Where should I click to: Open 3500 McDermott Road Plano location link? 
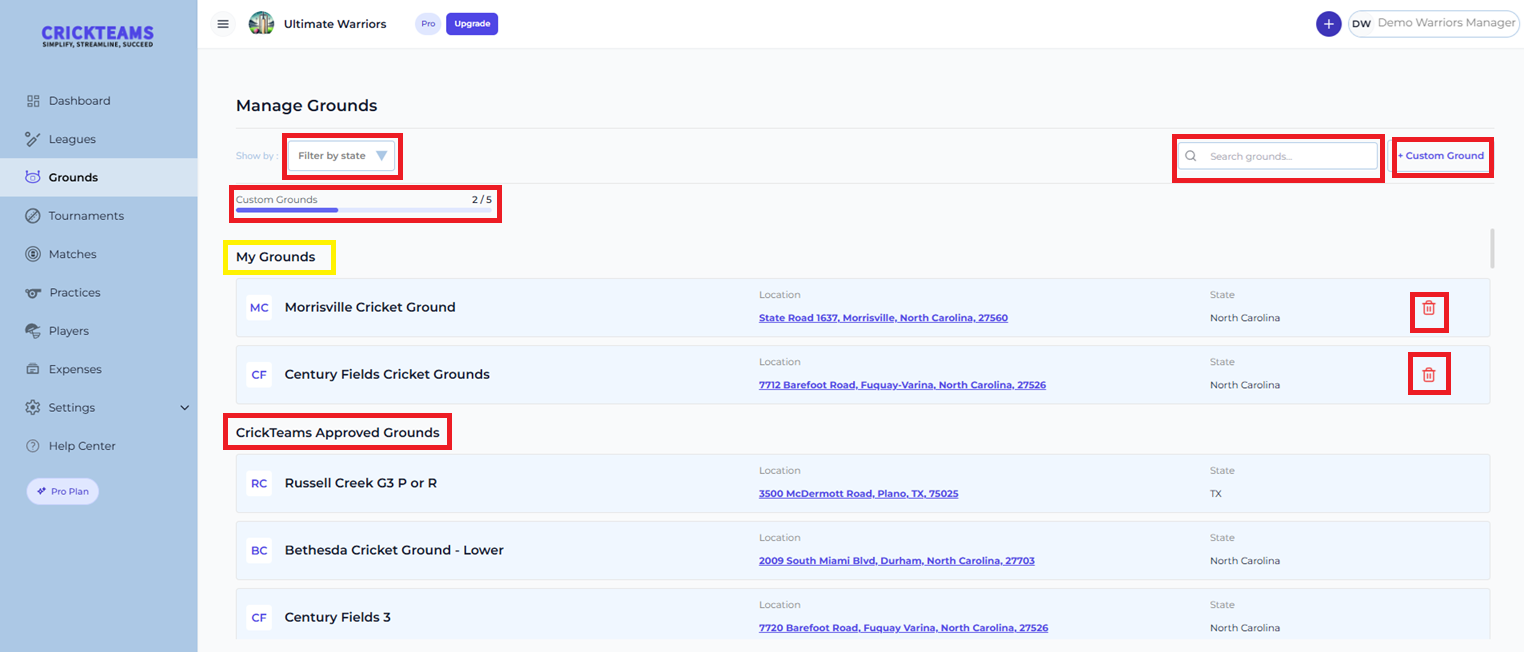tap(858, 493)
